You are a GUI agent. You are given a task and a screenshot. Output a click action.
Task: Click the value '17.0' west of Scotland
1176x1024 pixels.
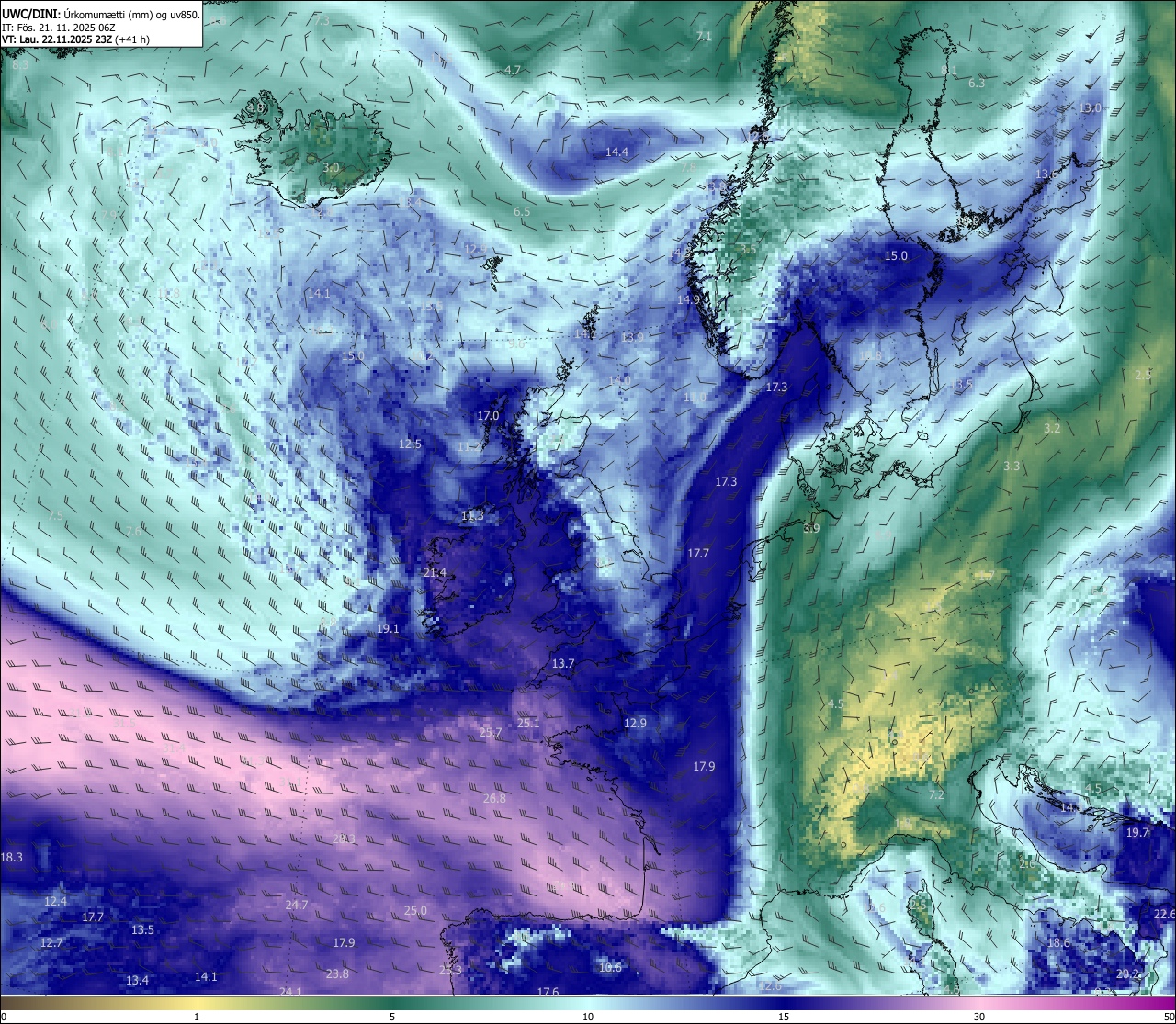tap(488, 416)
